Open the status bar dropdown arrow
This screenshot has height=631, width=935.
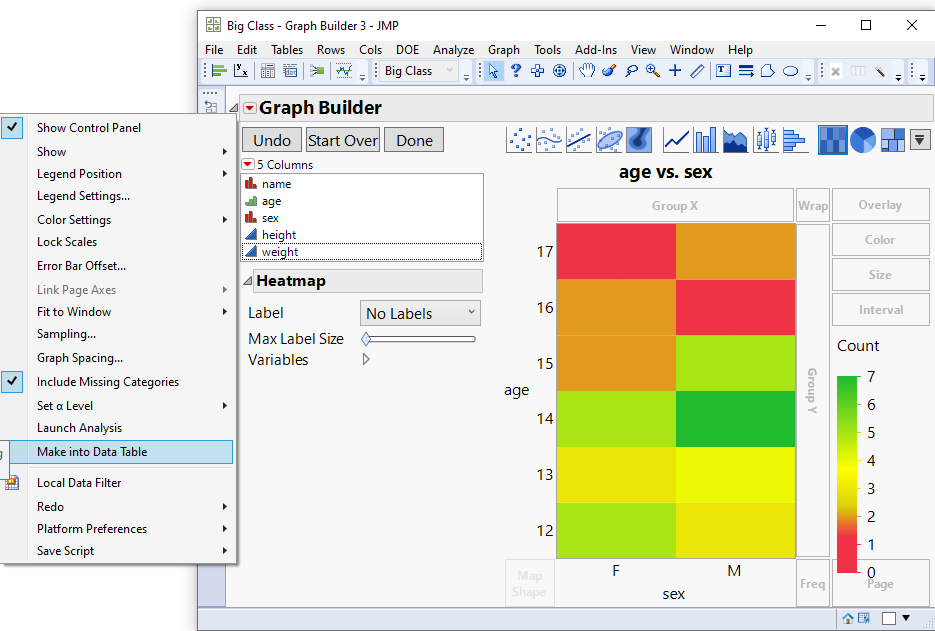906,618
